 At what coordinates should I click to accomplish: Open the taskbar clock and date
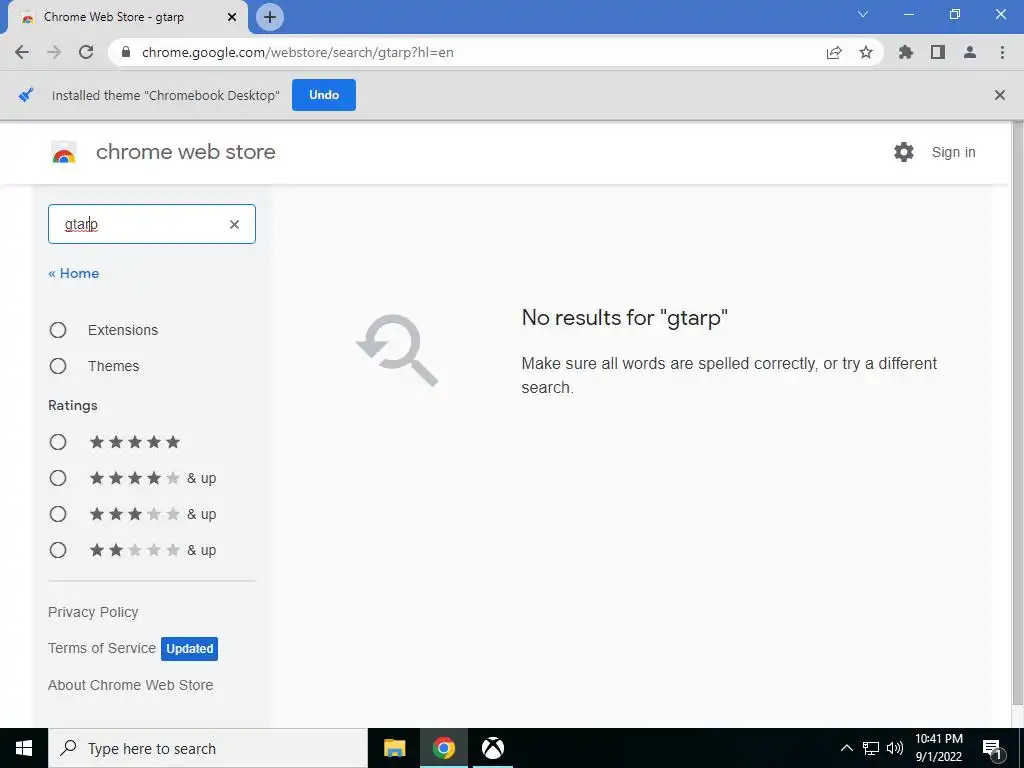point(938,748)
